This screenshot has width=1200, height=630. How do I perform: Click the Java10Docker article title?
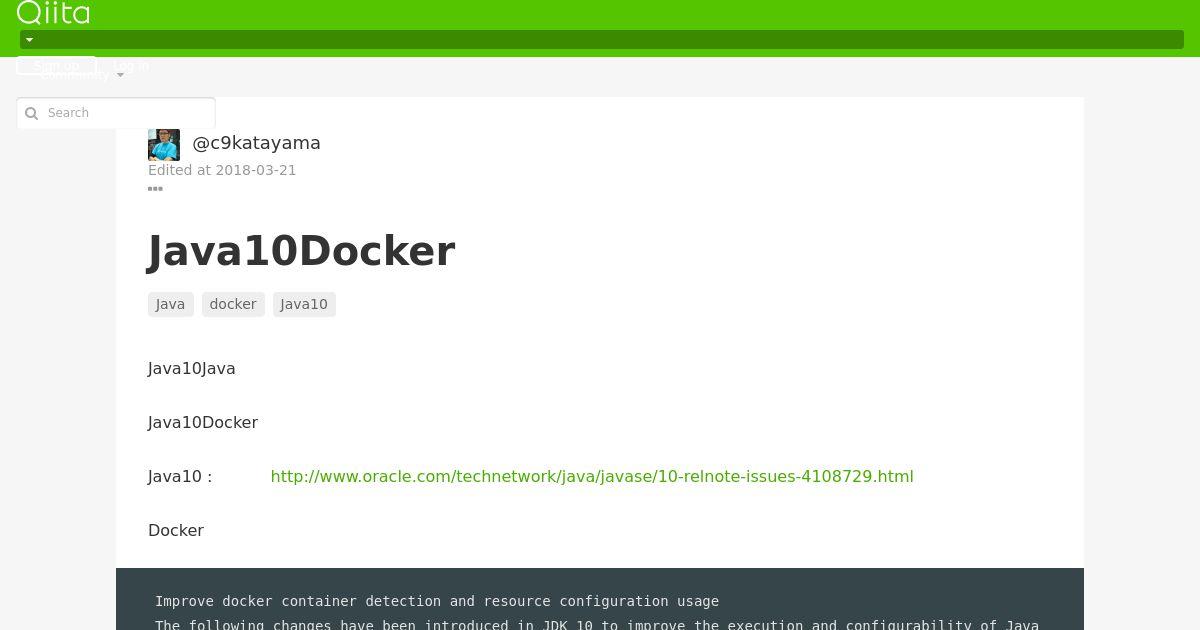[301, 251]
